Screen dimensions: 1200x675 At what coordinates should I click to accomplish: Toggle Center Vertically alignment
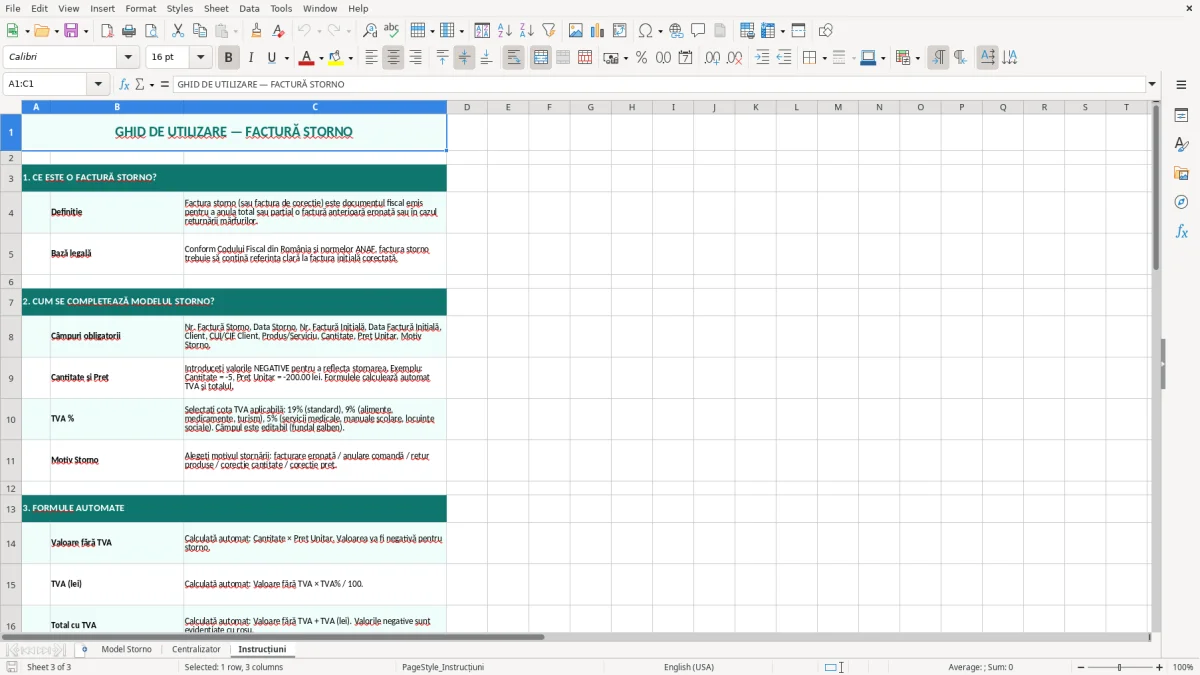[x=465, y=58]
